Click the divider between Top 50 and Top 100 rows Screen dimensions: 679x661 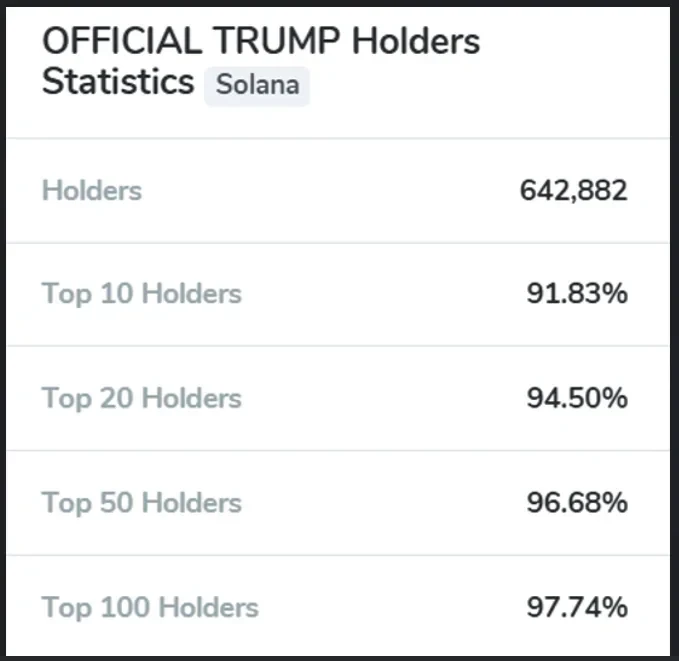click(339, 555)
